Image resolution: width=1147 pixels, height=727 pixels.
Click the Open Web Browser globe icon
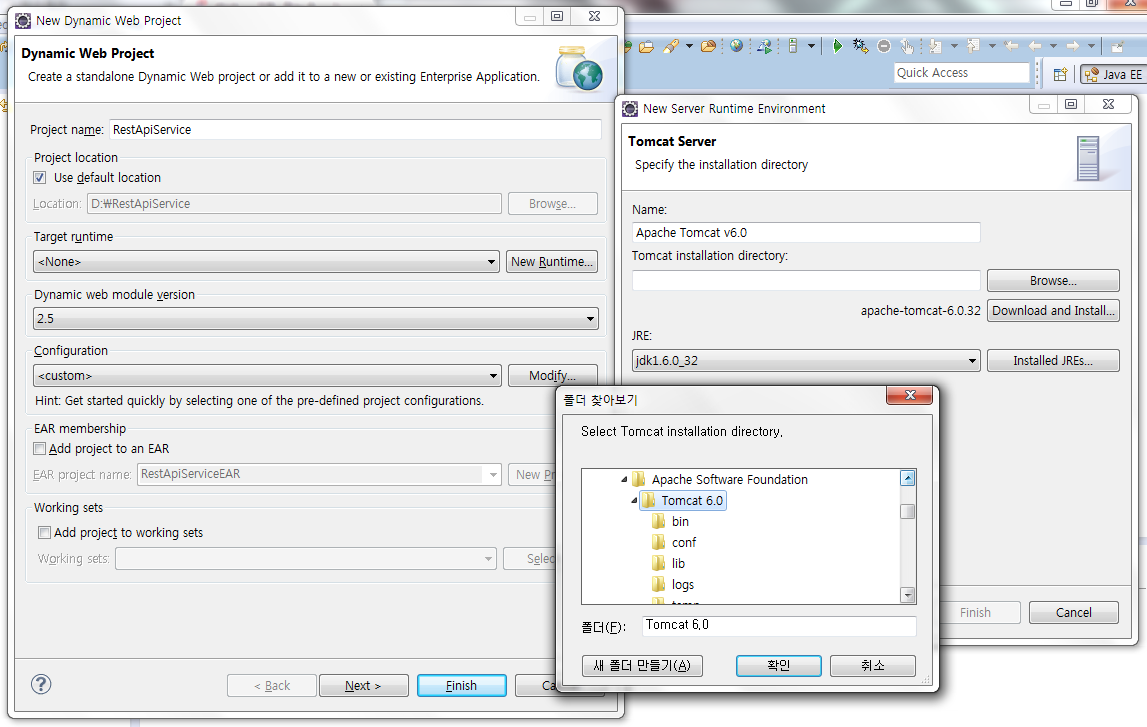[737, 46]
